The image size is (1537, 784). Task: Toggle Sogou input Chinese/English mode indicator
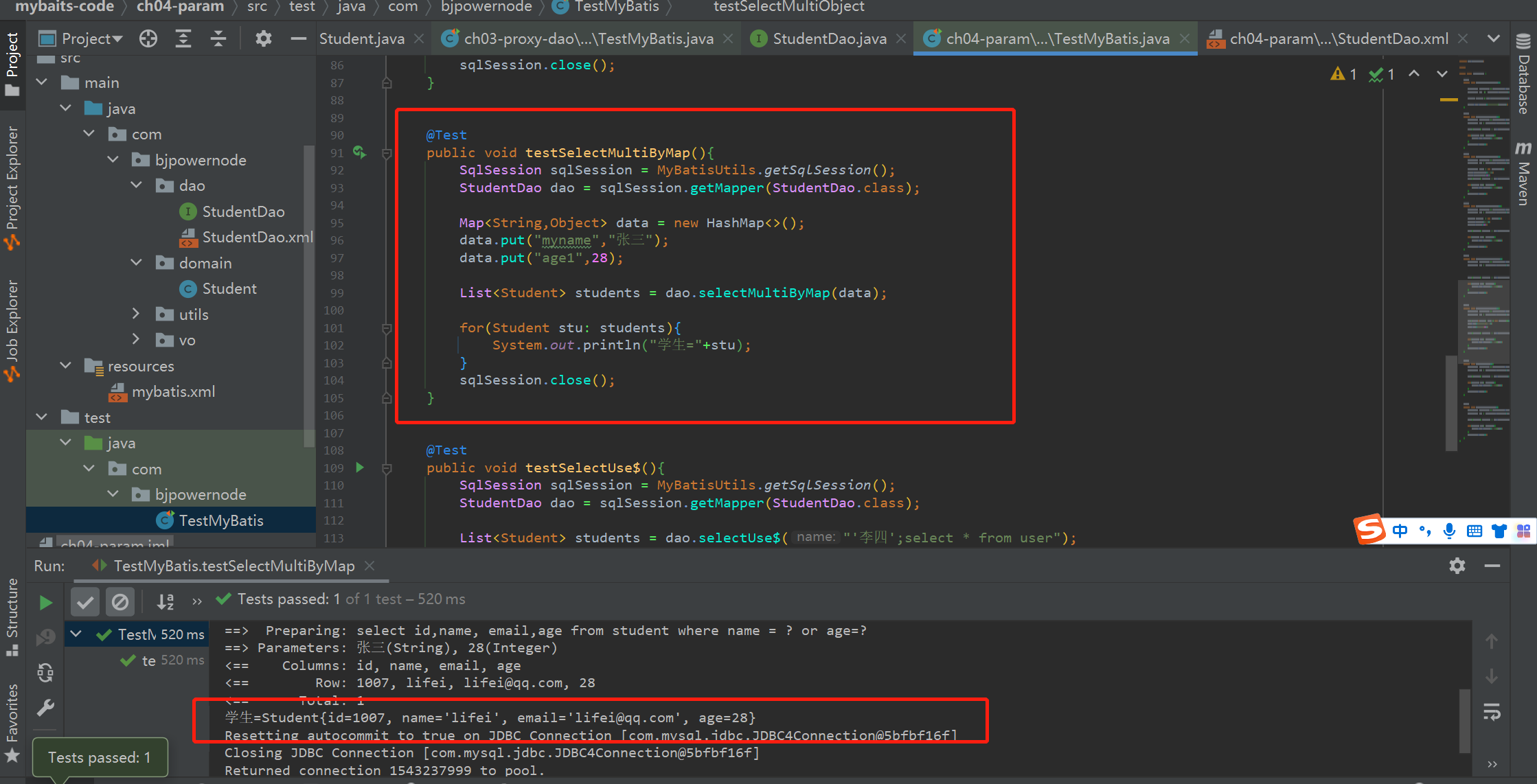tap(1400, 531)
